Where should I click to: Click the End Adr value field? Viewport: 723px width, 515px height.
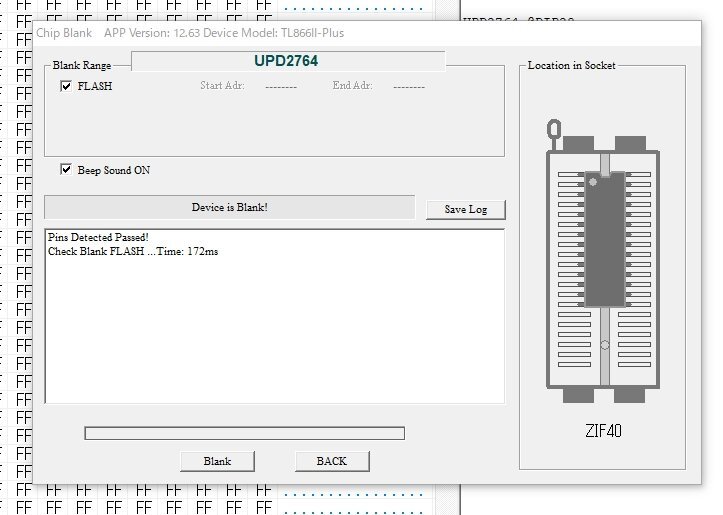(409, 86)
